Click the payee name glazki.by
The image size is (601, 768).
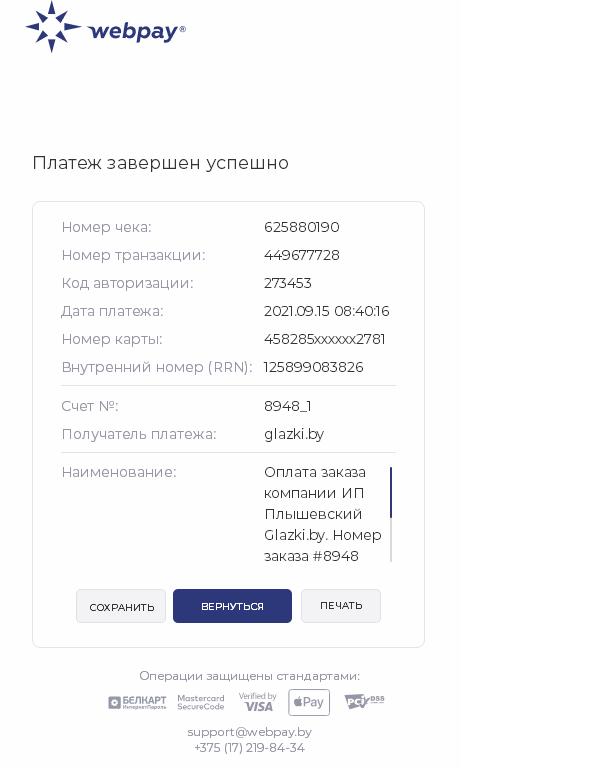[294, 434]
